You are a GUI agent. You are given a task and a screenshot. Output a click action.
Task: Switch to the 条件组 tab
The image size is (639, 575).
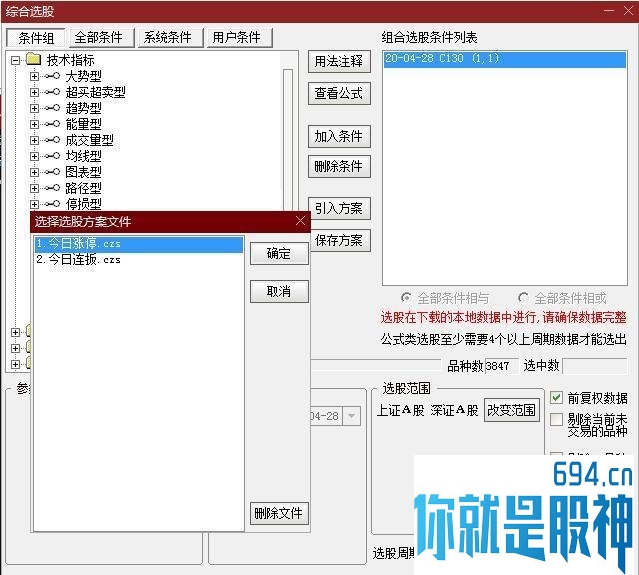pyautogui.click(x=36, y=38)
